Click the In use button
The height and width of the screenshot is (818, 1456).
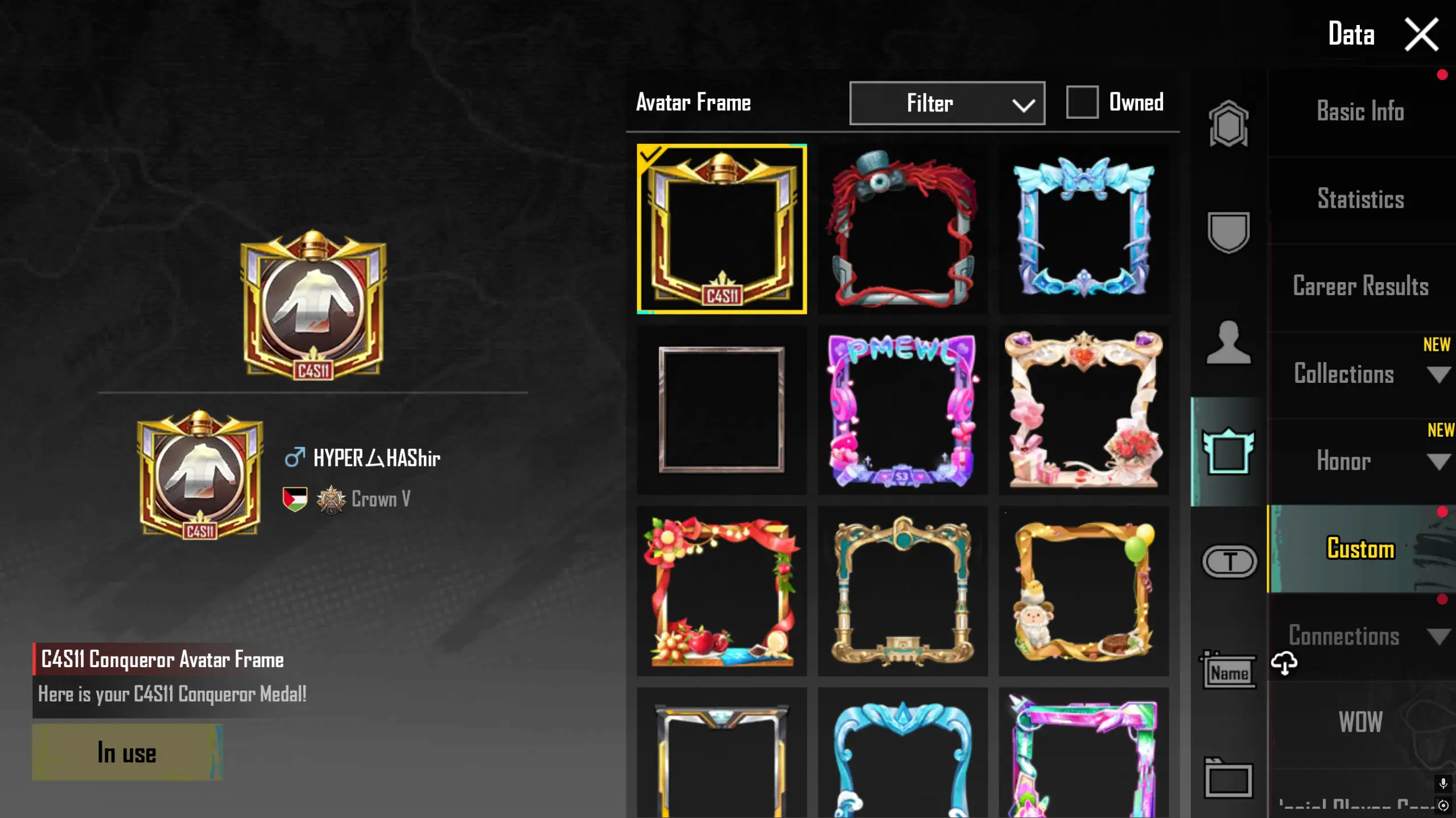click(x=127, y=752)
